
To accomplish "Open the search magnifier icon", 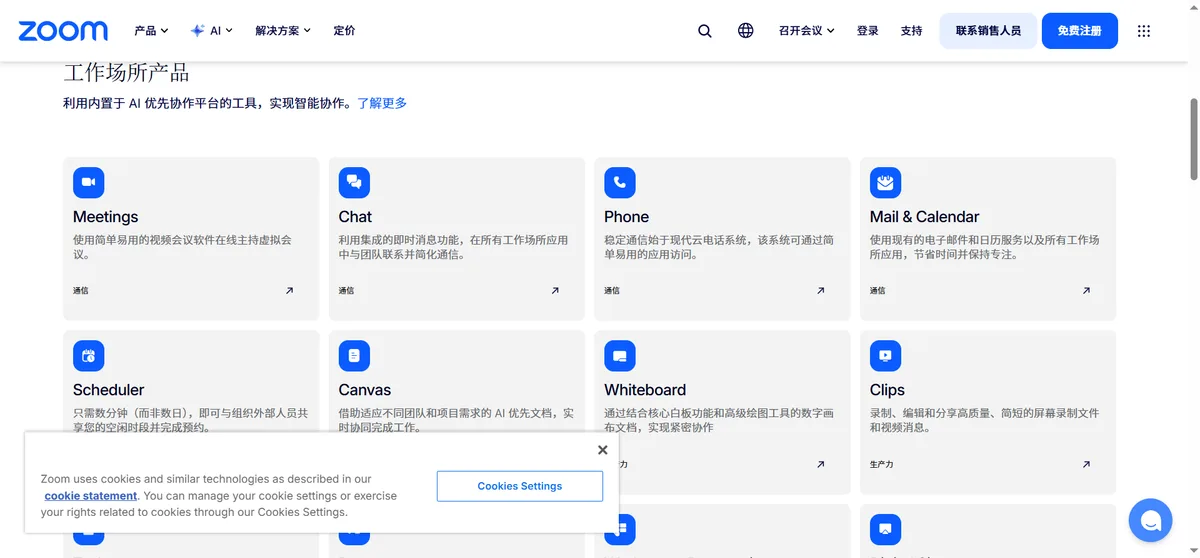I will 705,31.
